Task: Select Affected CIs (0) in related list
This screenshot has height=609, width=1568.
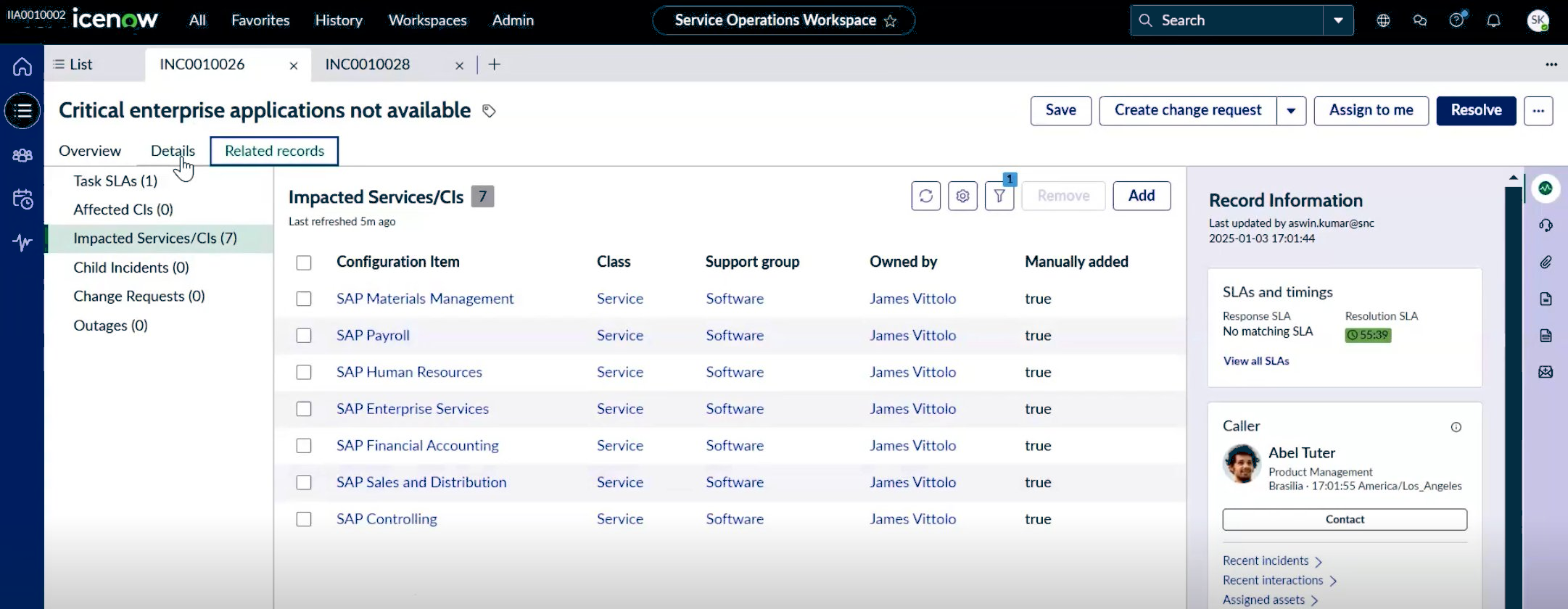Action: pos(123,210)
